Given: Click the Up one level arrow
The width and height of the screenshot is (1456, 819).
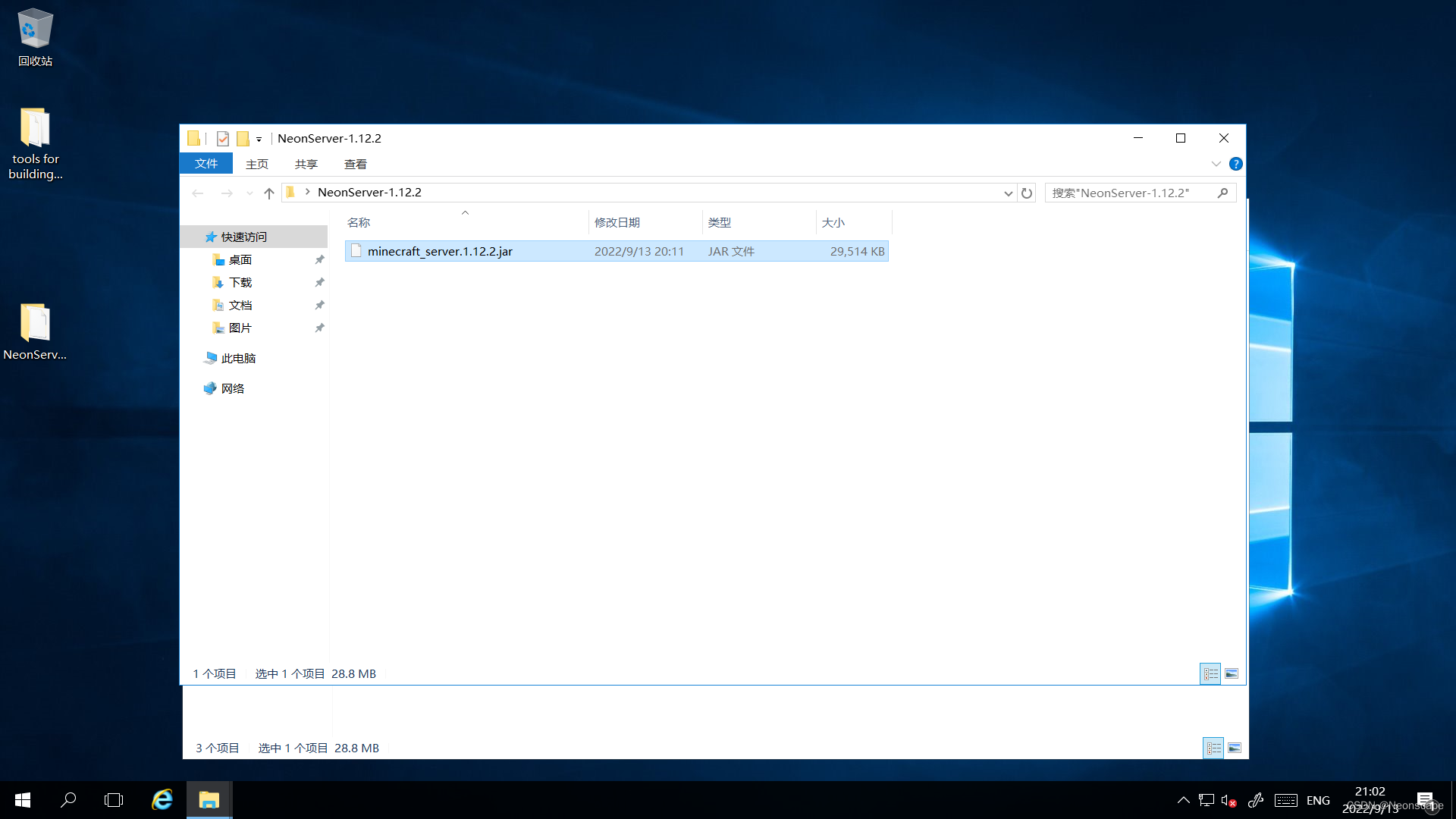Looking at the screenshot, I should [x=268, y=193].
